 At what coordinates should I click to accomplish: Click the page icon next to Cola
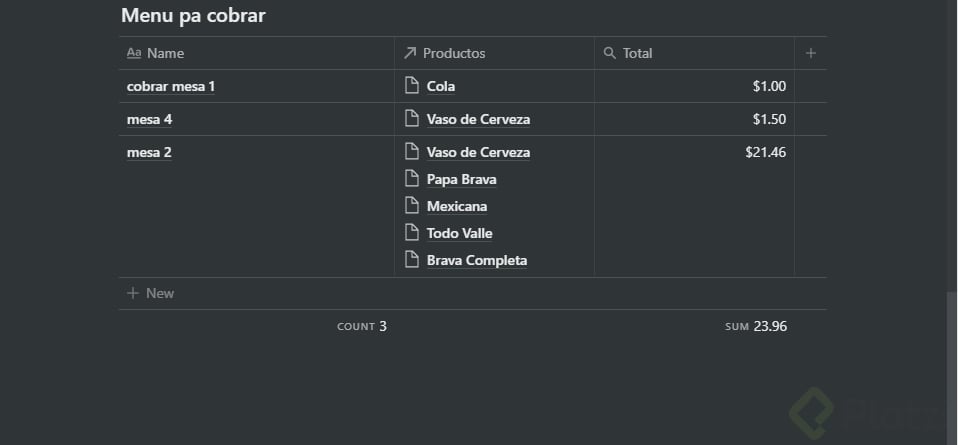click(x=412, y=86)
